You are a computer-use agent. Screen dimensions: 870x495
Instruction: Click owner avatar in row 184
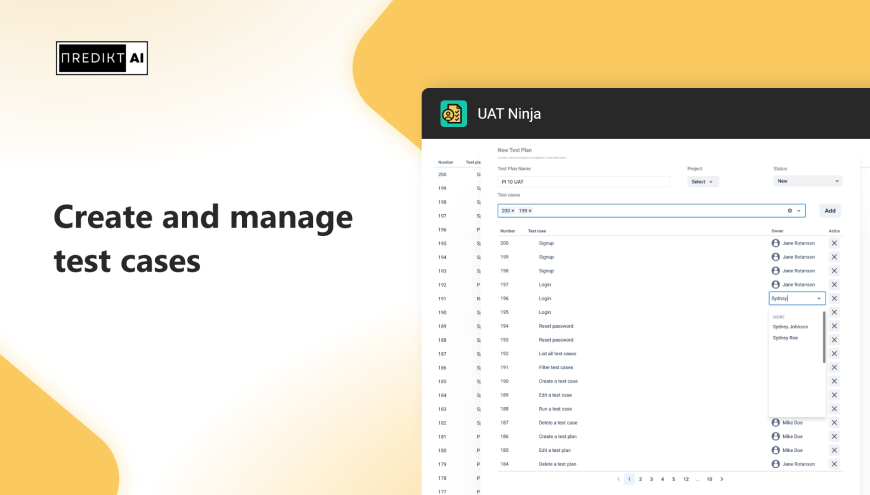[776, 464]
